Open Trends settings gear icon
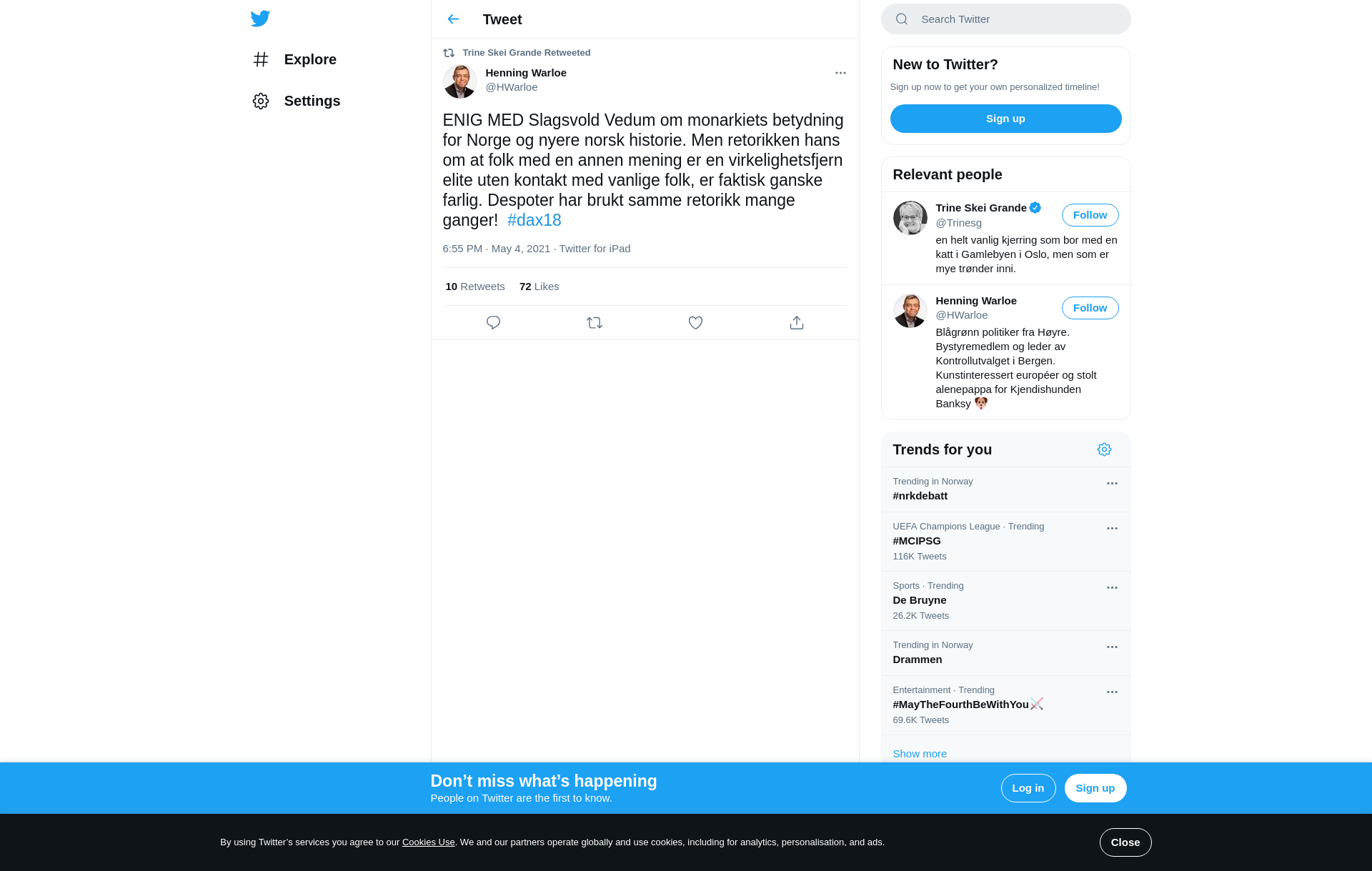This screenshot has width=1372, height=871. tap(1104, 449)
